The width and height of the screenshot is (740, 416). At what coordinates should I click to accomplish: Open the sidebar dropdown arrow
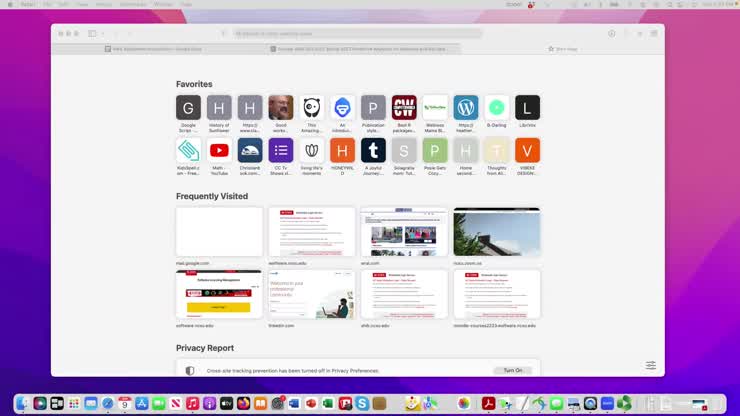click(x=103, y=34)
